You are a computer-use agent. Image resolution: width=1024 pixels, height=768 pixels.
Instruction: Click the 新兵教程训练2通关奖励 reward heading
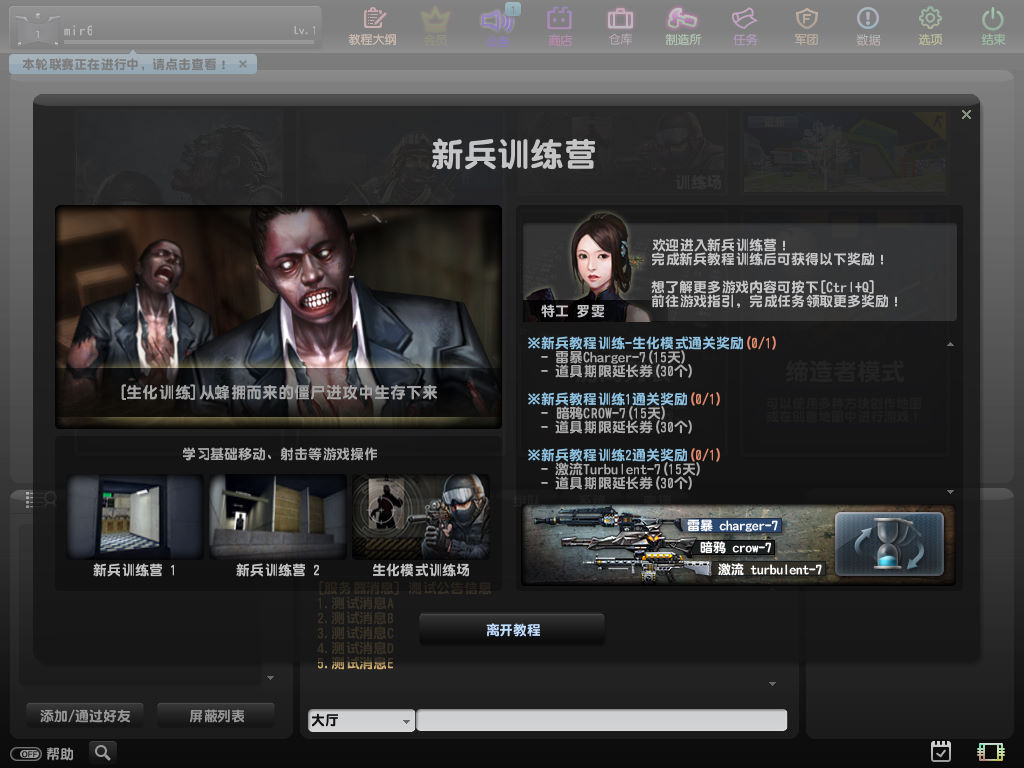624,455
